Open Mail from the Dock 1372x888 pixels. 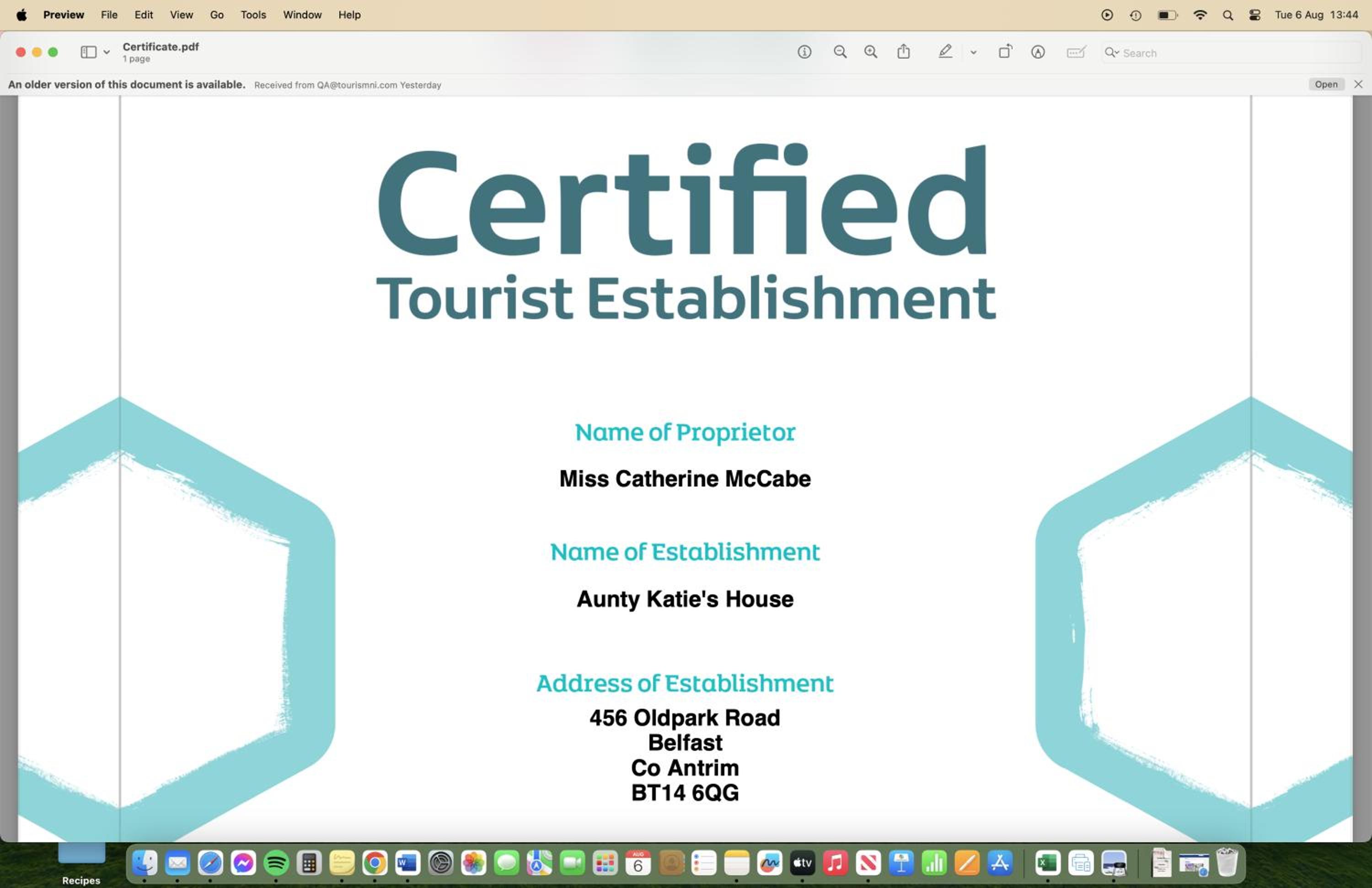pyautogui.click(x=177, y=863)
